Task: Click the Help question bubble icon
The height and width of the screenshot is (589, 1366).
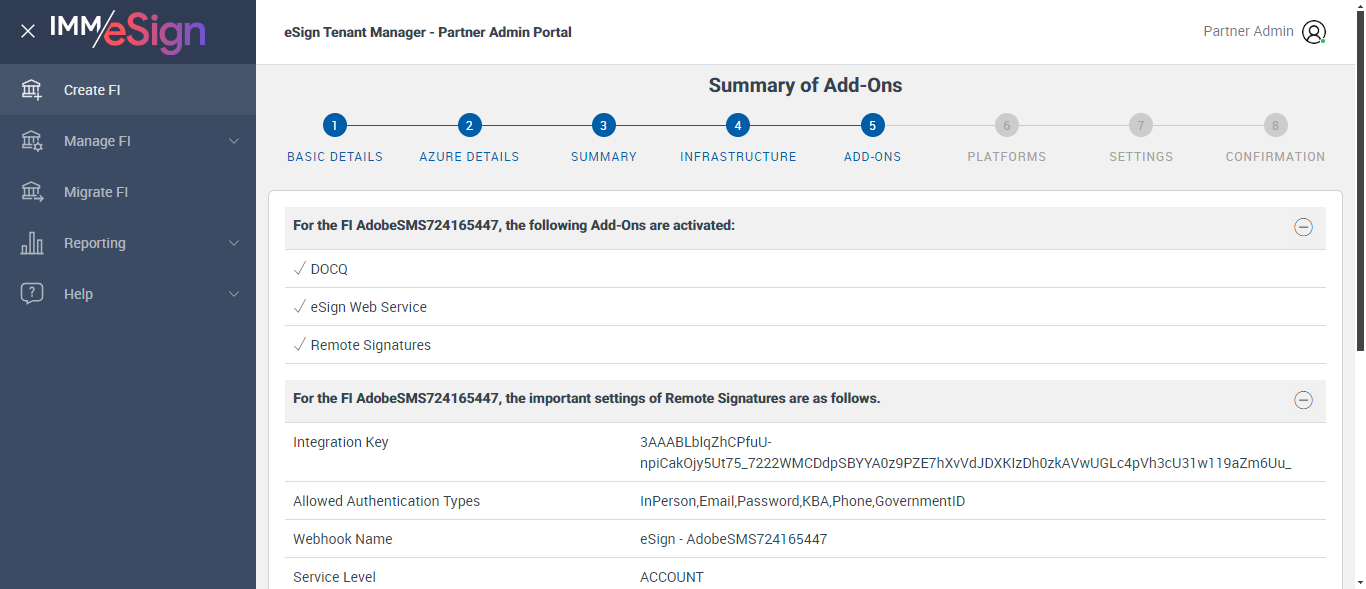Action: [32, 294]
